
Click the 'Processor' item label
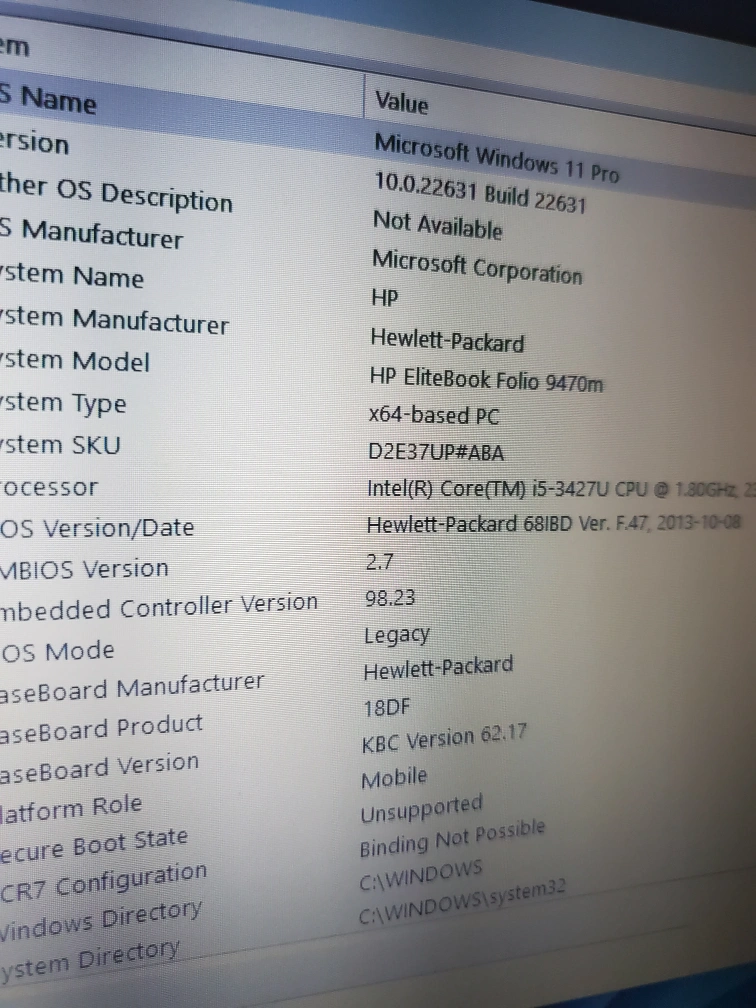49,488
